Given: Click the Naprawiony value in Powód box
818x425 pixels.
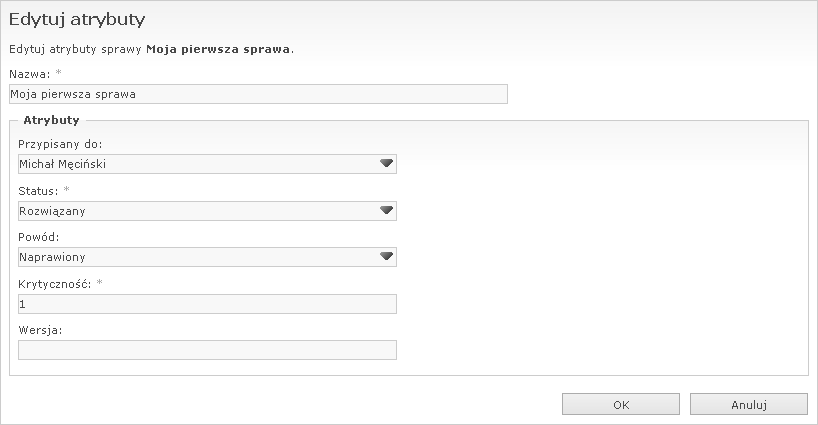Looking at the screenshot, I should pos(50,257).
